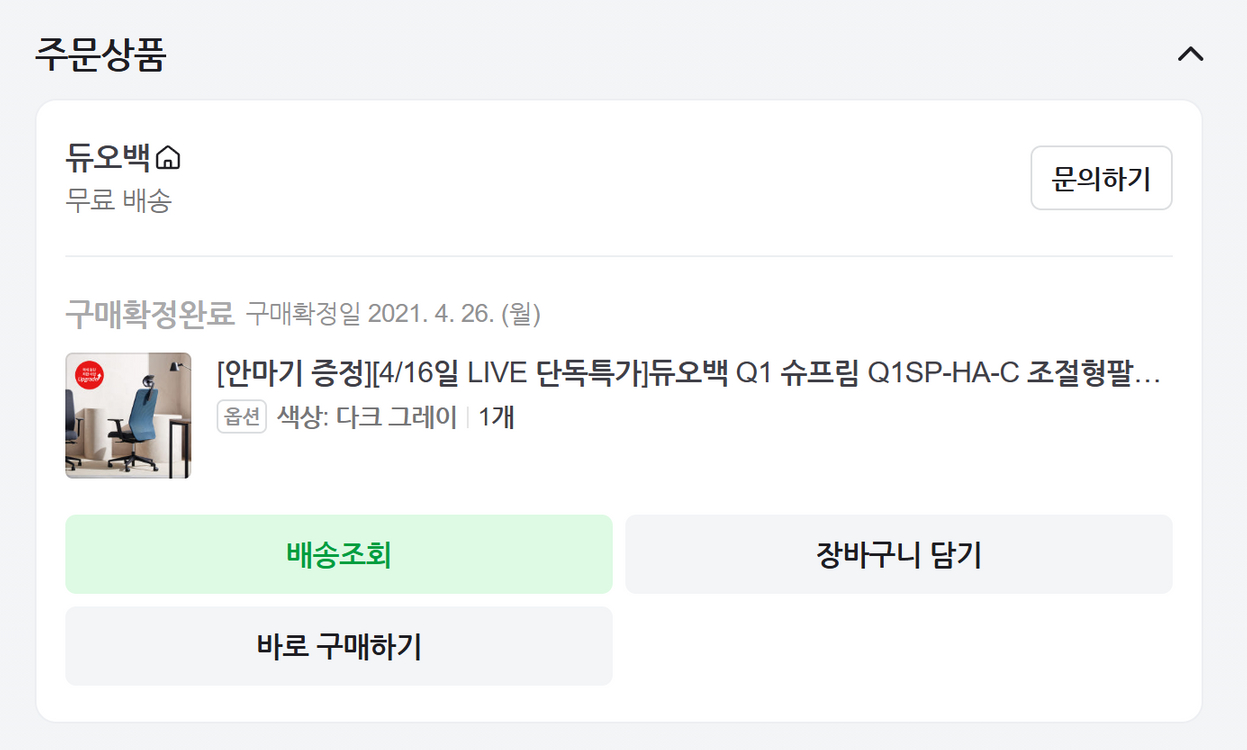Open the office chair product thumbnail
The image size is (1247, 750).
(128, 415)
